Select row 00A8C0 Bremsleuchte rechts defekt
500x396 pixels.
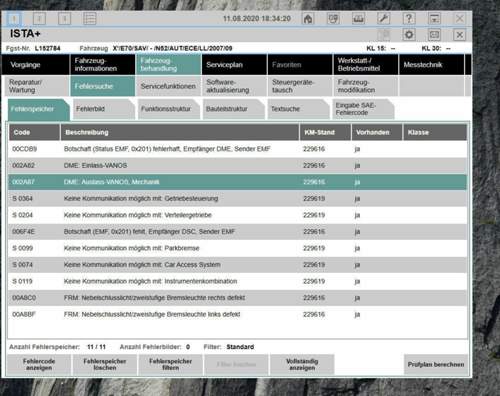click(x=237, y=298)
